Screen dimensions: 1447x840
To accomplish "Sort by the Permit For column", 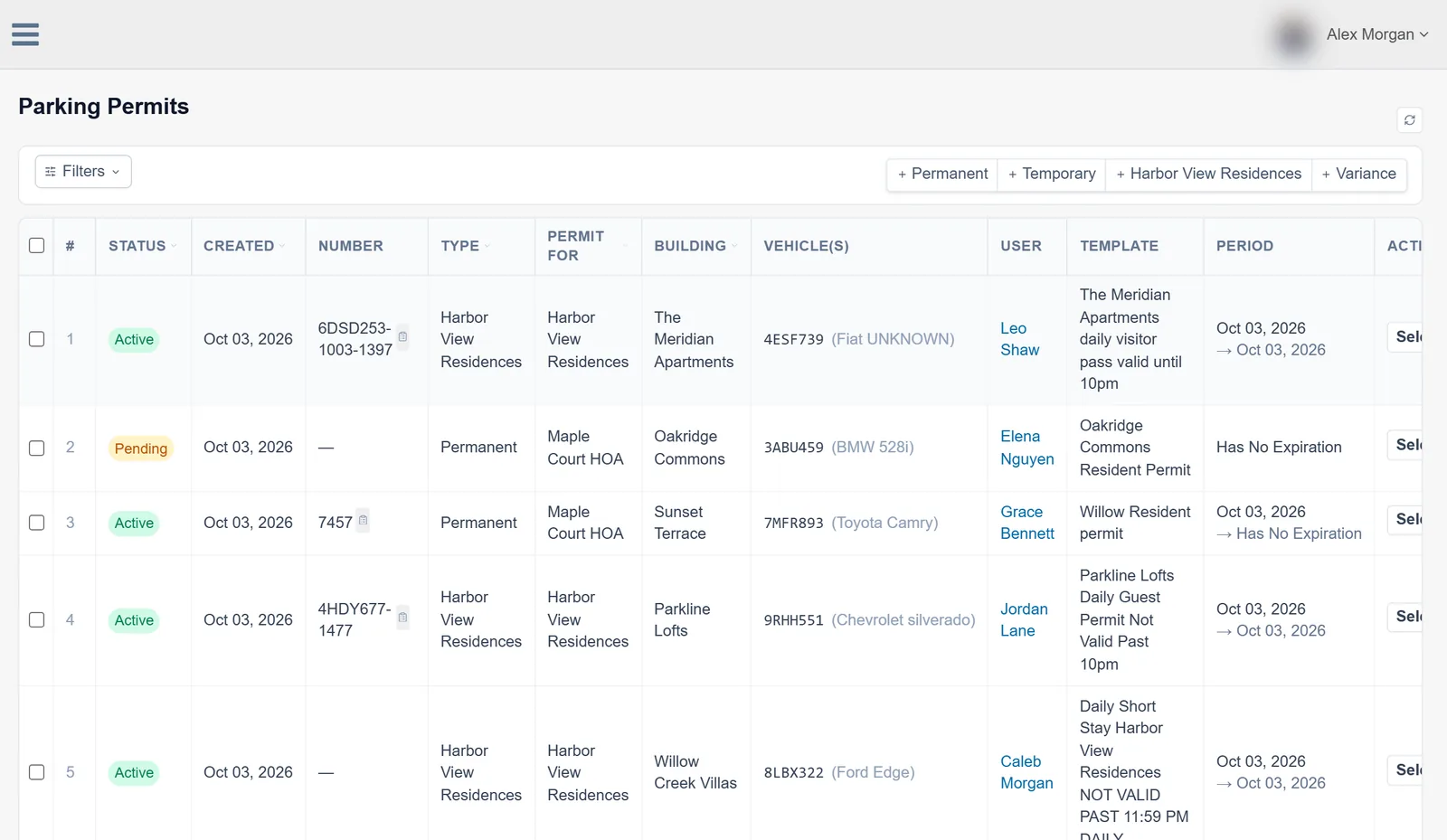I will pos(586,246).
